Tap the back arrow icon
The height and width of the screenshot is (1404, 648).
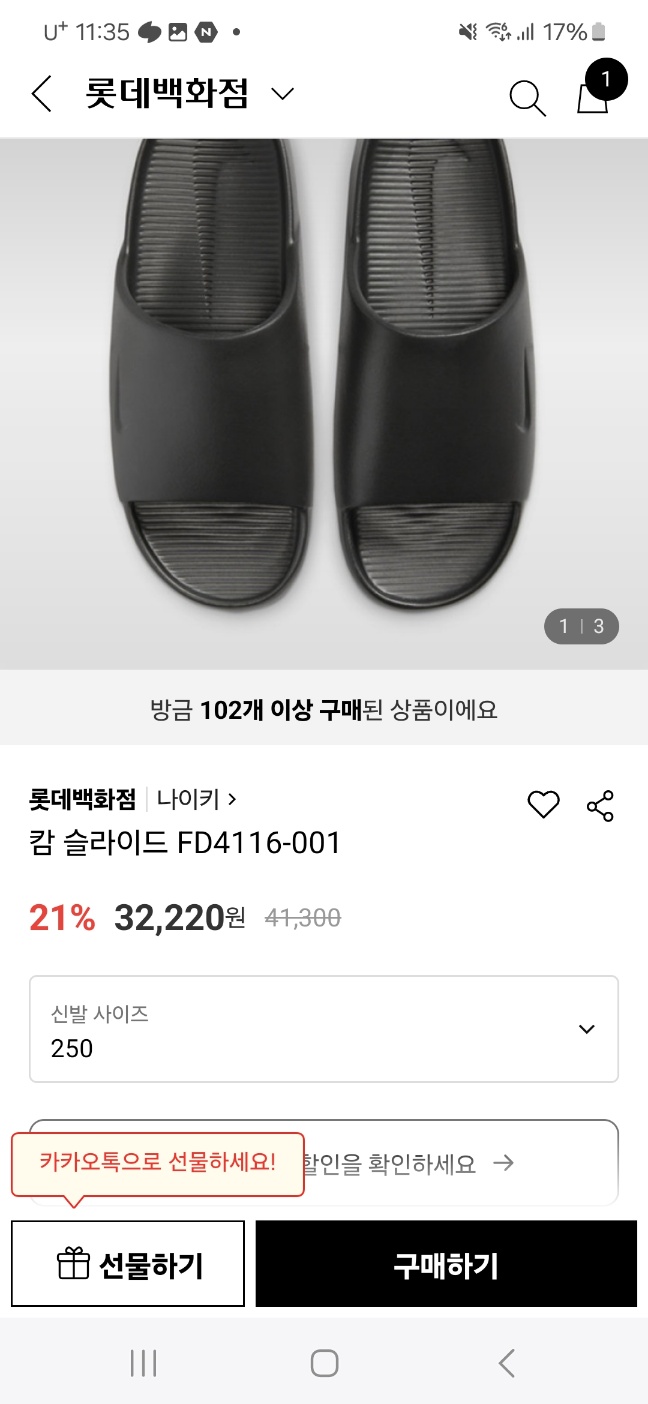[41, 94]
